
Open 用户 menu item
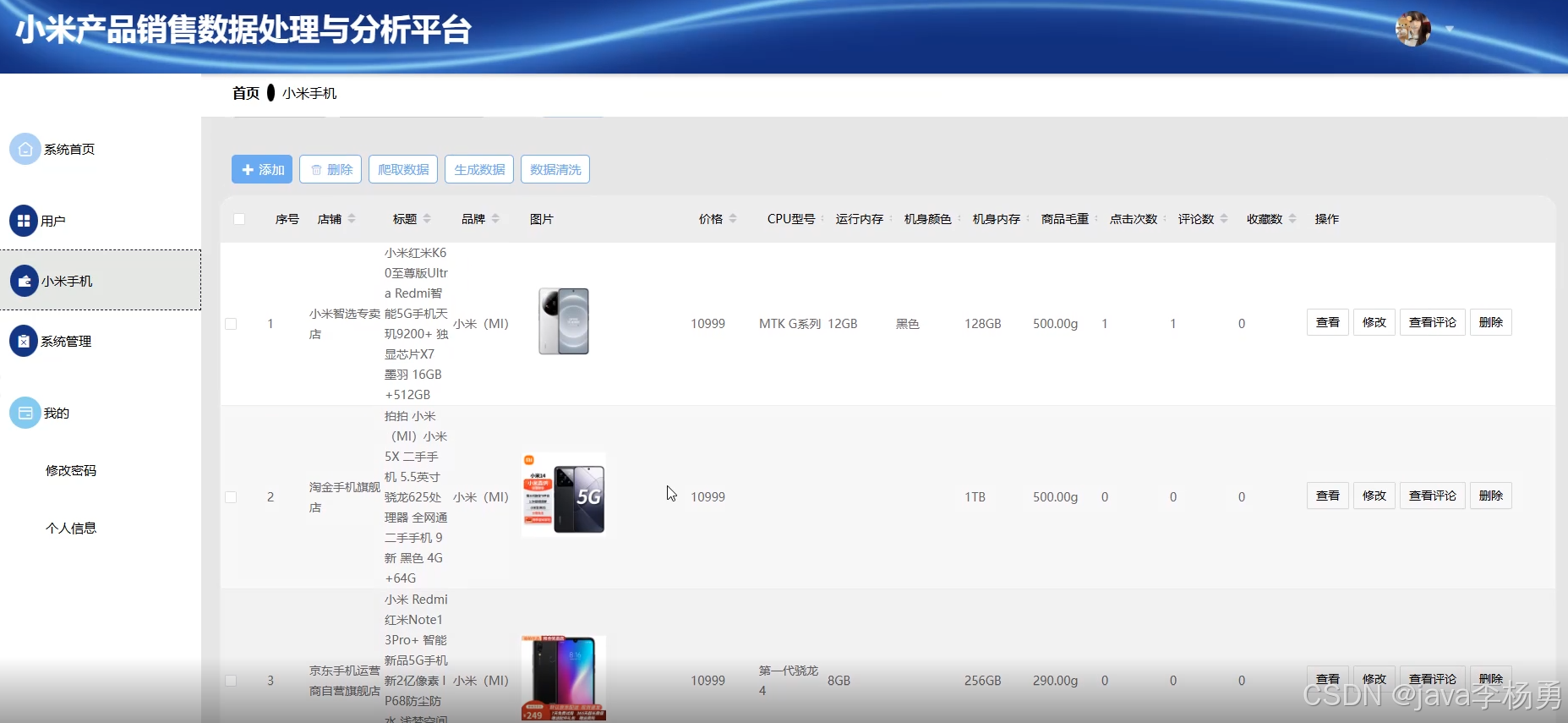(53, 221)
